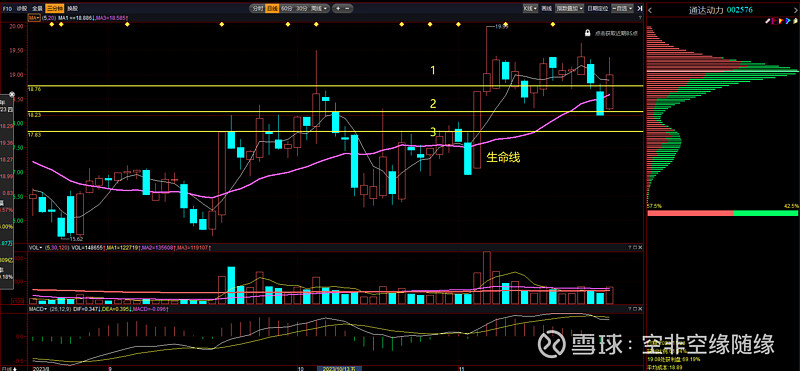Open the MA indicator dropdown
Screen dimensions: 800x371
click(x=34, y=18)
